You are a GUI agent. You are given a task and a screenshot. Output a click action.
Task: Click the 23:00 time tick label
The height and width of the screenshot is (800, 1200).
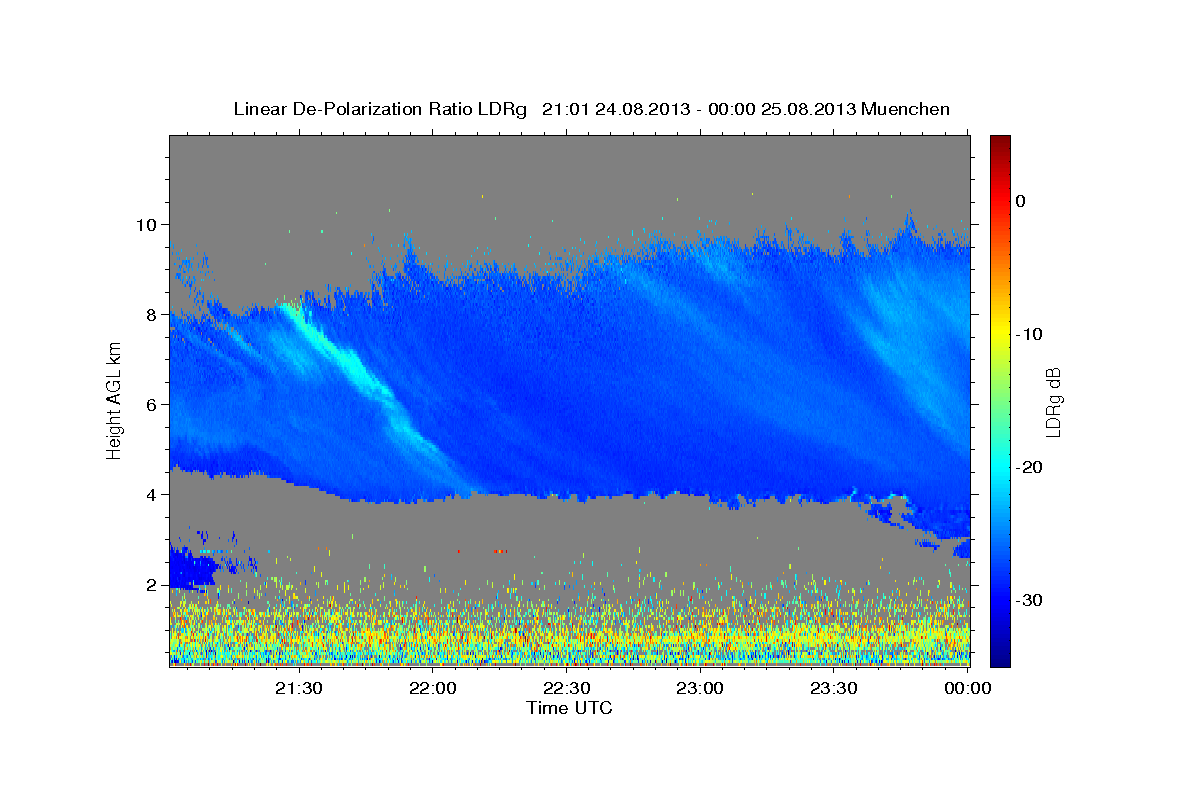point(701,689)
